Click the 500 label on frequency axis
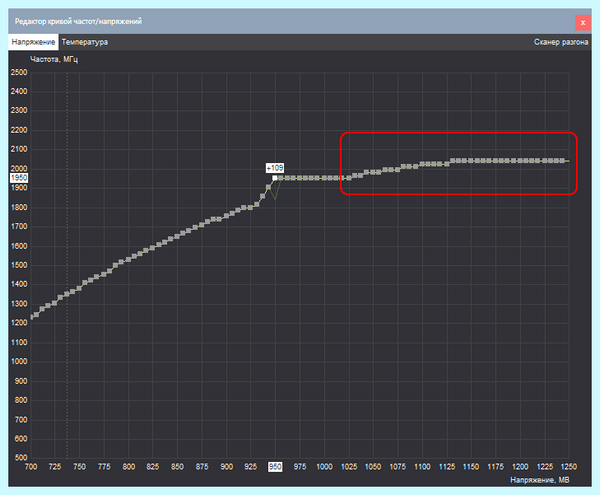 [21, 458]
